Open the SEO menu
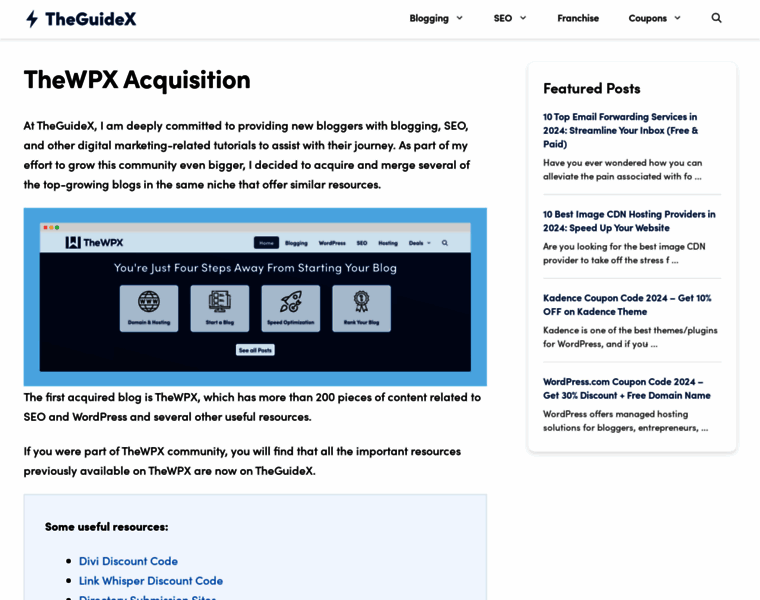760x600 pixels. pos(503,18)
